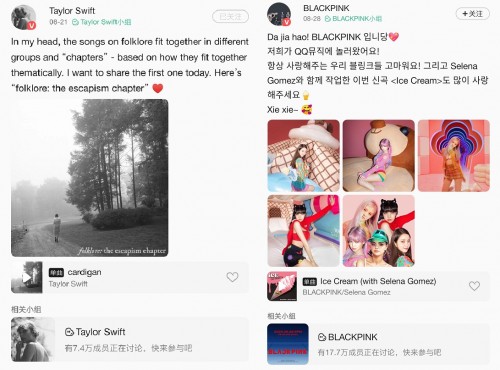Select the Ice Cream (with Selena Gomez) song title
The image size is (500, 370).
coord(378,281)
